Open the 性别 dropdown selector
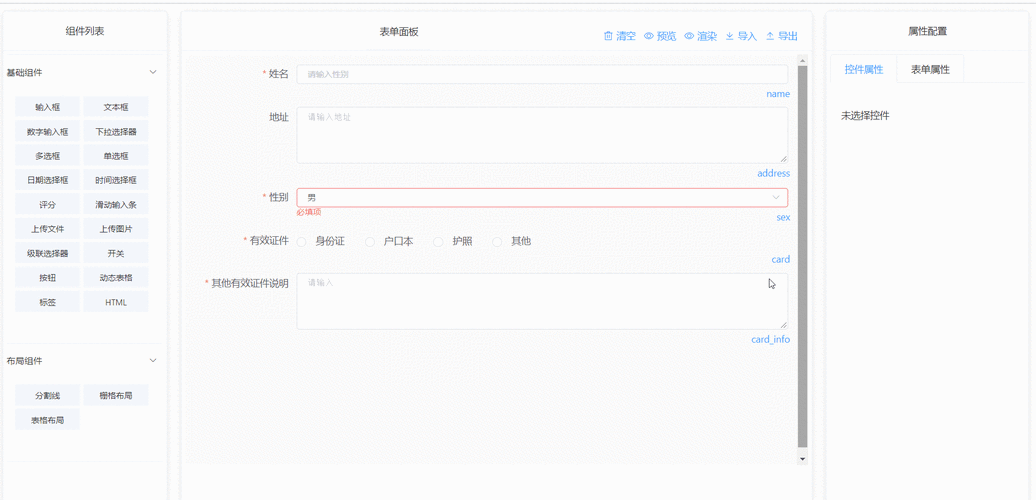Image resolution: width=1036 pixels, height=500 pixels. click(x=541, y=198)
